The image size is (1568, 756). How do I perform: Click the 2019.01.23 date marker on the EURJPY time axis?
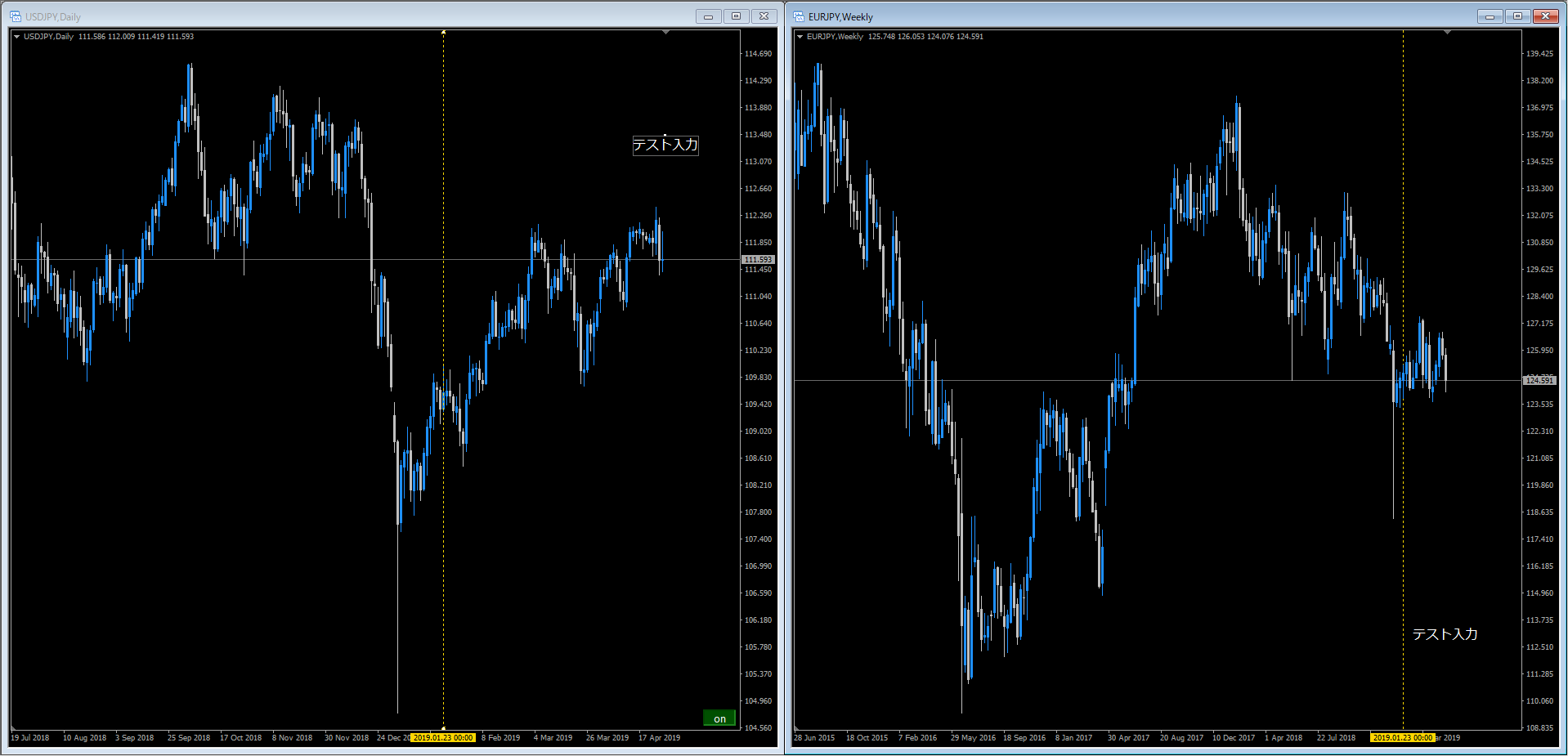coord(1403,738)
